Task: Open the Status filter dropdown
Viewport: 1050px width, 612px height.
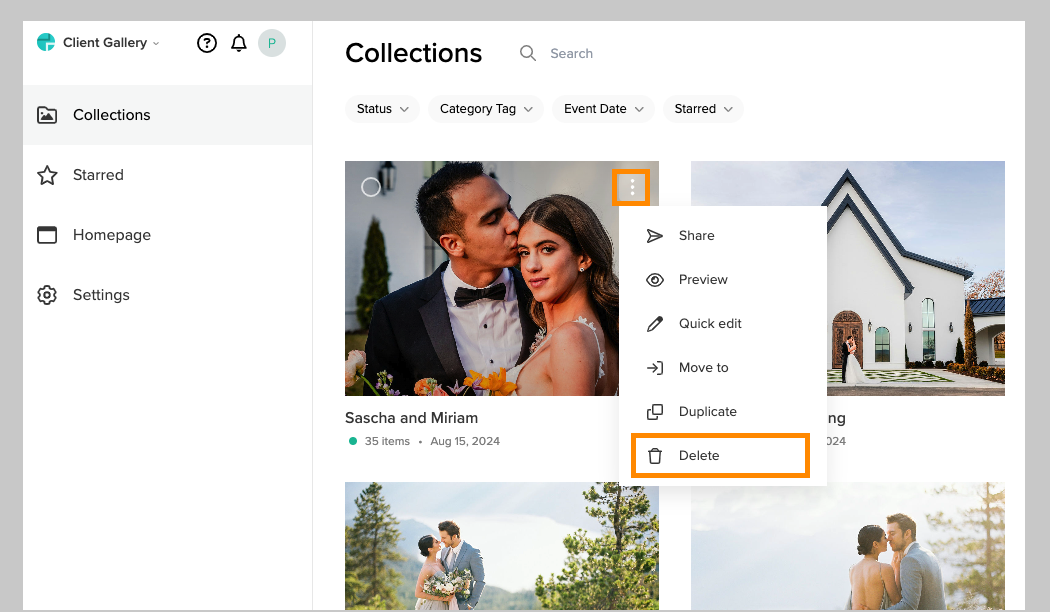Action: point(382,109)
